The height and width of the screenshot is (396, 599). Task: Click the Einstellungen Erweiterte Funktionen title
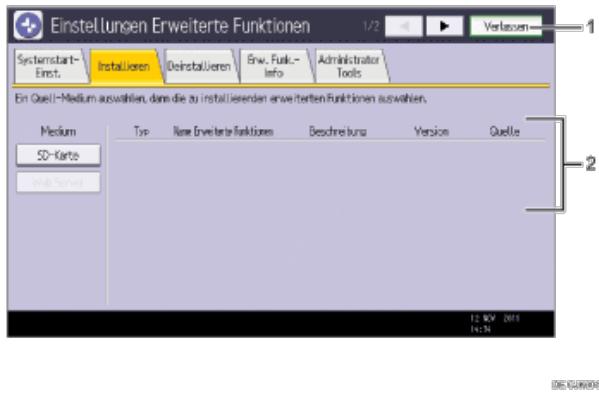(x=180, y=26)
